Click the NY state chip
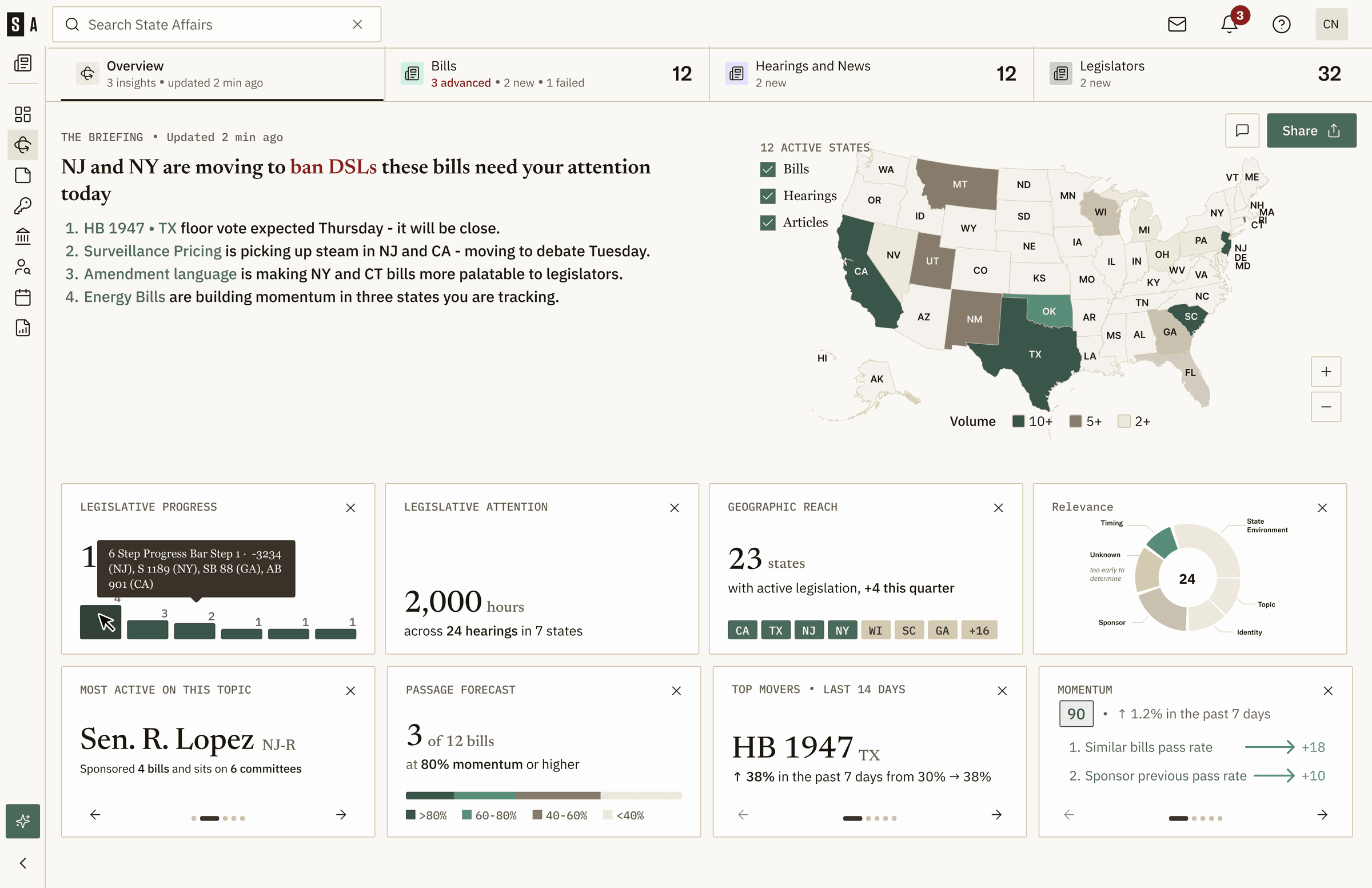 click(842, 630)
